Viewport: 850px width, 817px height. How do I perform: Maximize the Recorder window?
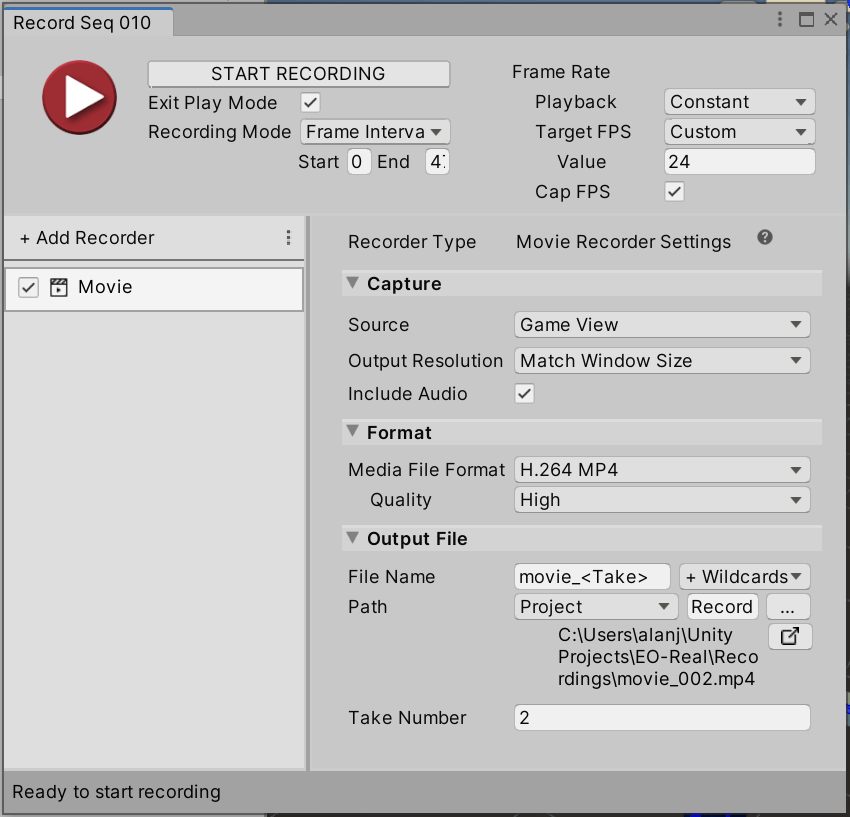coord(806,20)
